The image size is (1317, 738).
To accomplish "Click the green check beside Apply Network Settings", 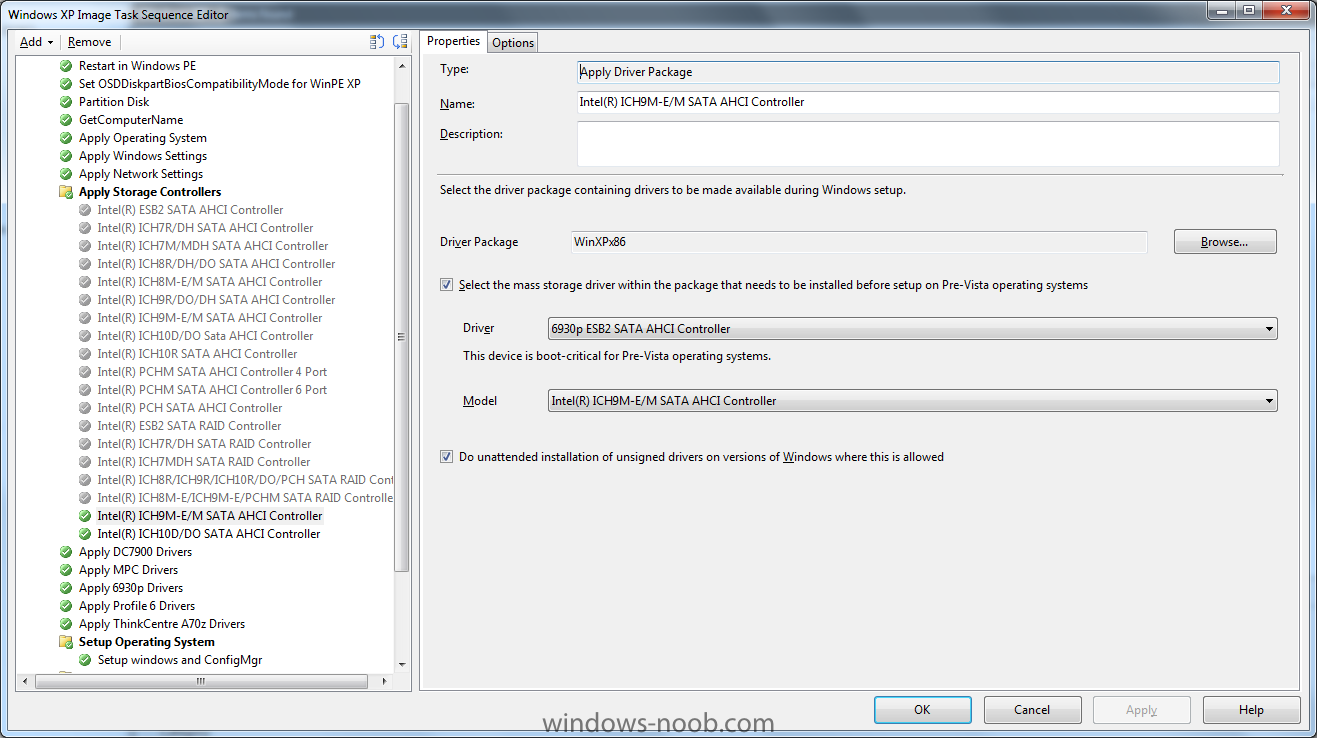I will click(x=66, y=174).
